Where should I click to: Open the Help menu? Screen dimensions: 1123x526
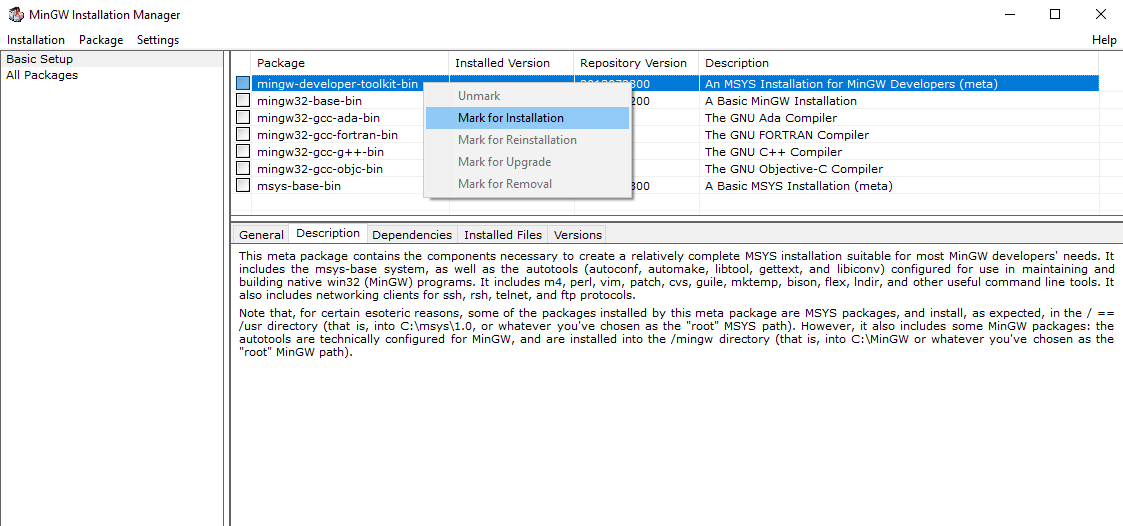(1104, 40)
